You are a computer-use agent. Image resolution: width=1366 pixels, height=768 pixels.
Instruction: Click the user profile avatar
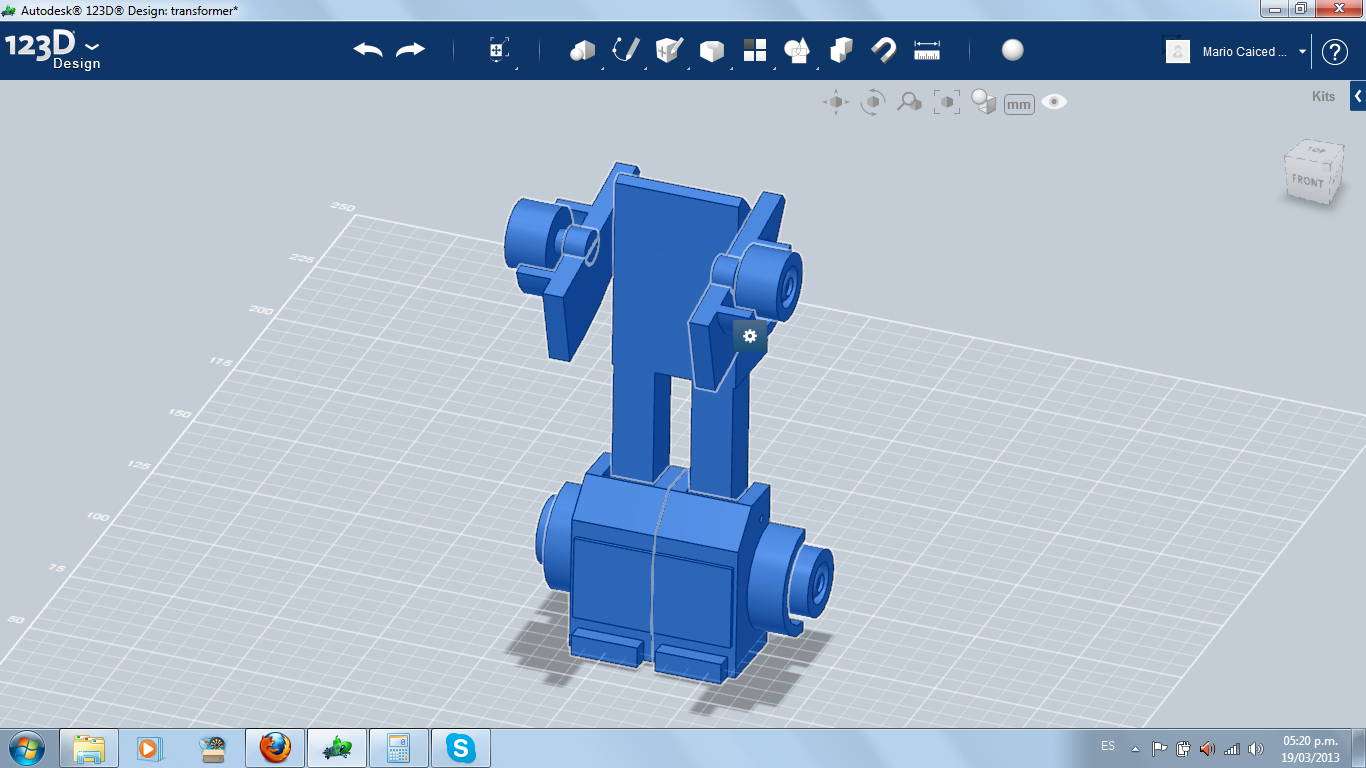pyautogui.click(x=1178, y=51)
